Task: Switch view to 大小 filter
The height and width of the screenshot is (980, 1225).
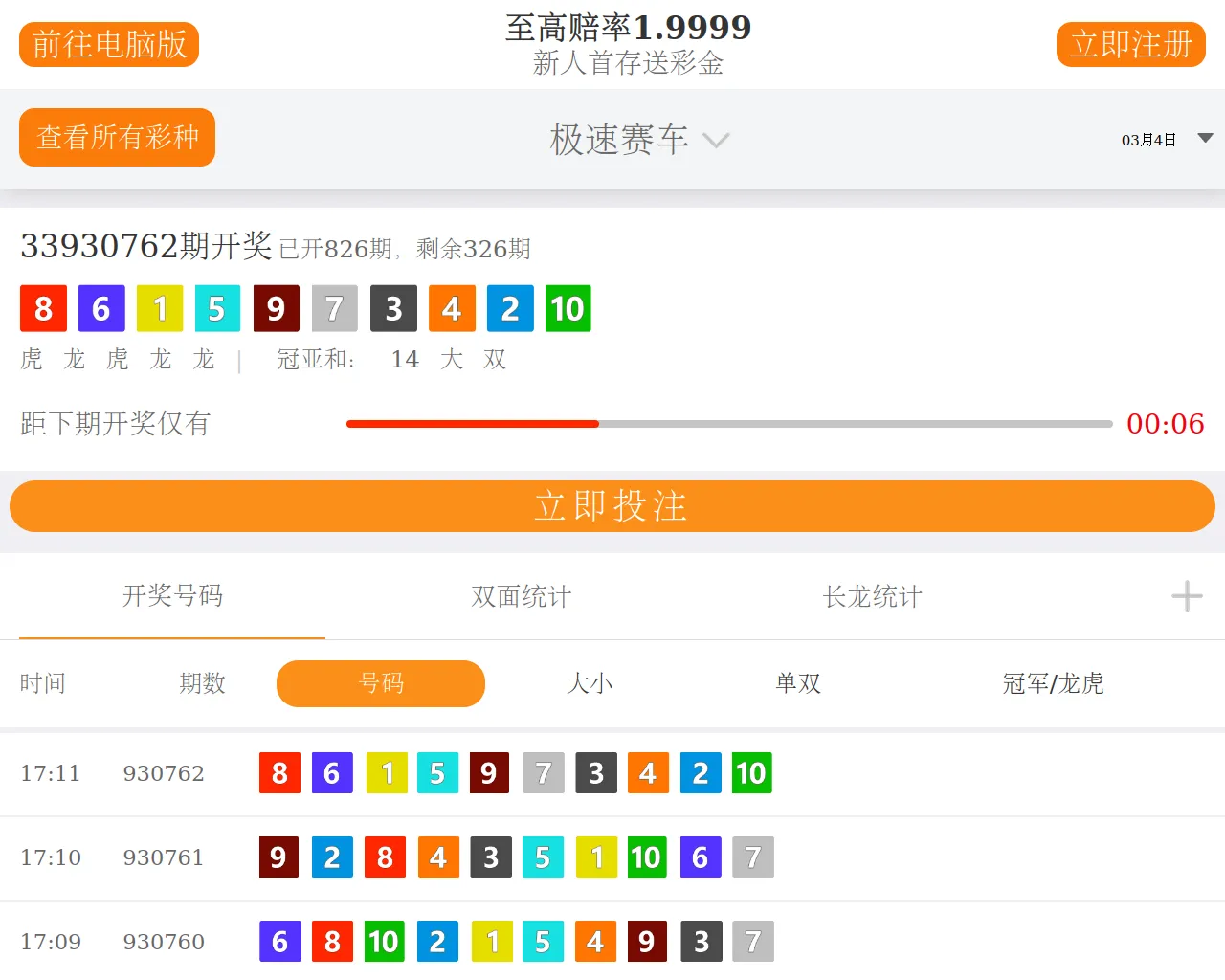Action: tap(590, 683)
